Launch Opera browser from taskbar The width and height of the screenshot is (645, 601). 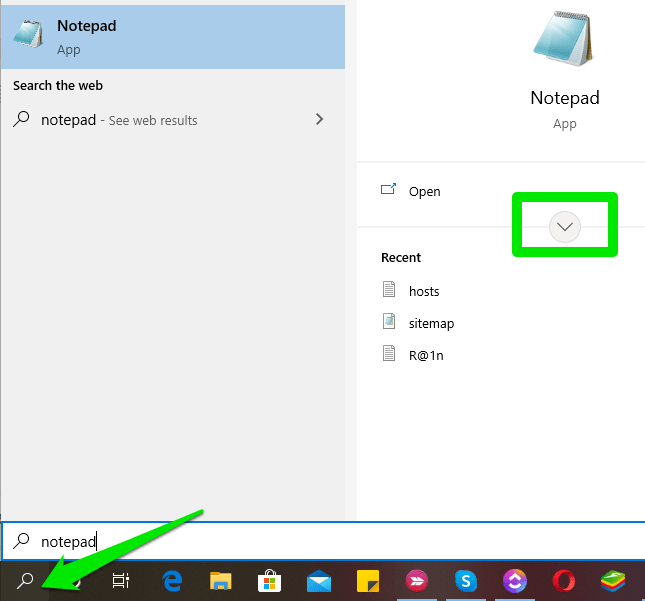coord(564,581)
